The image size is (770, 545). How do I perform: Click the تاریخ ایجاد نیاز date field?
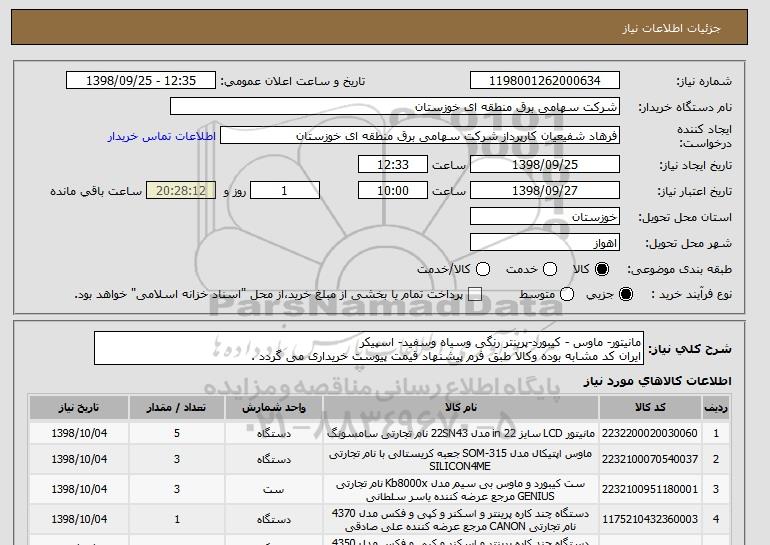(x=545, y=164)
